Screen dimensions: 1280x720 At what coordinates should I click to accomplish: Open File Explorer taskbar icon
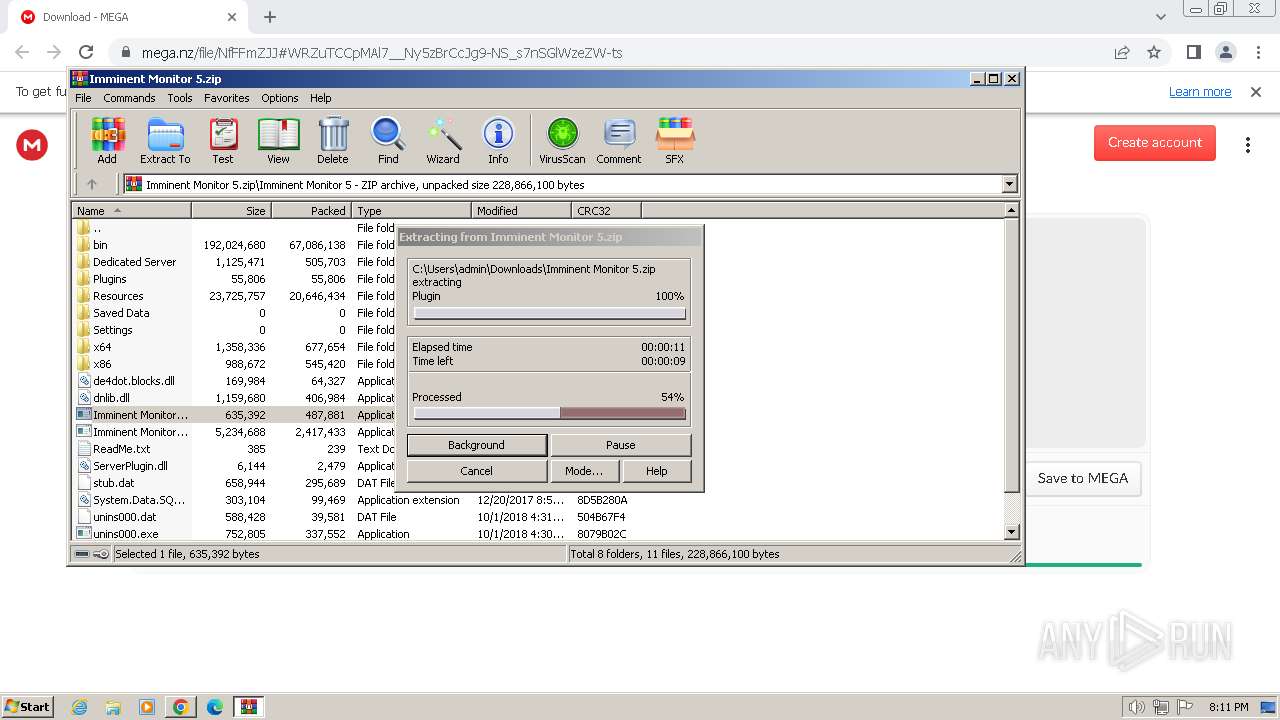click(x=113, y=707)
